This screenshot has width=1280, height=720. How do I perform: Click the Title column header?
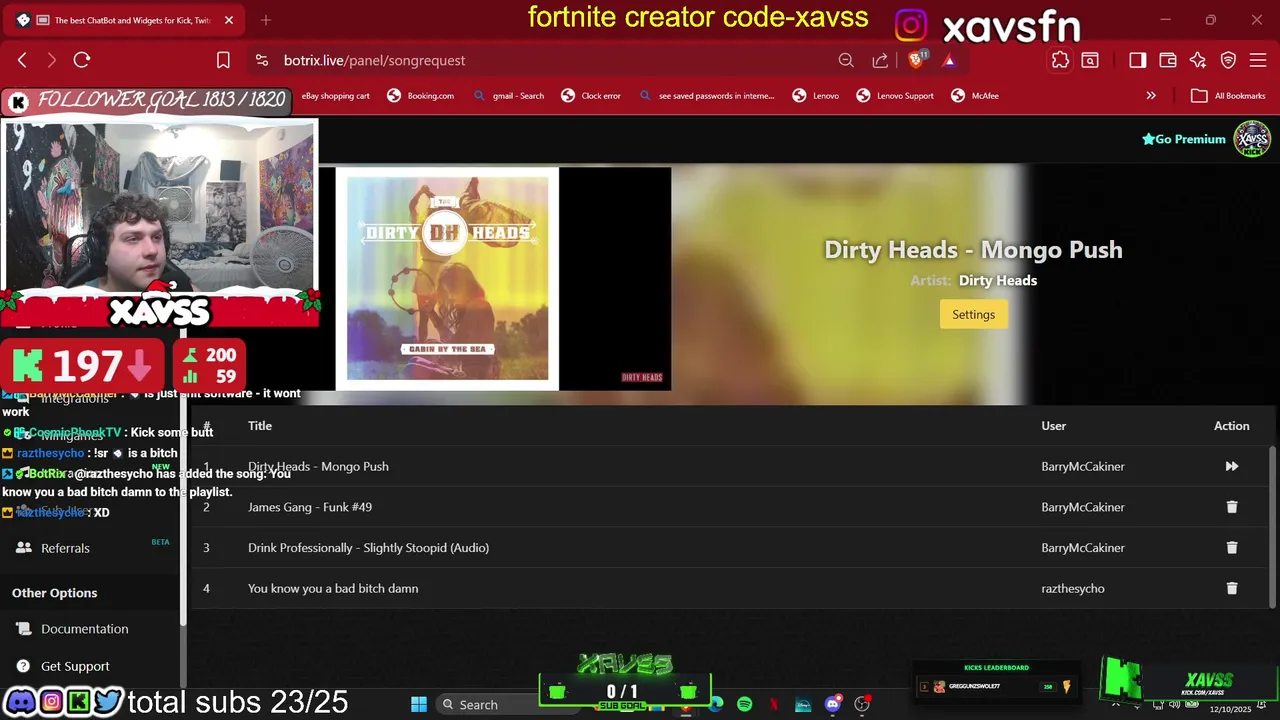[x=260, y=426]
